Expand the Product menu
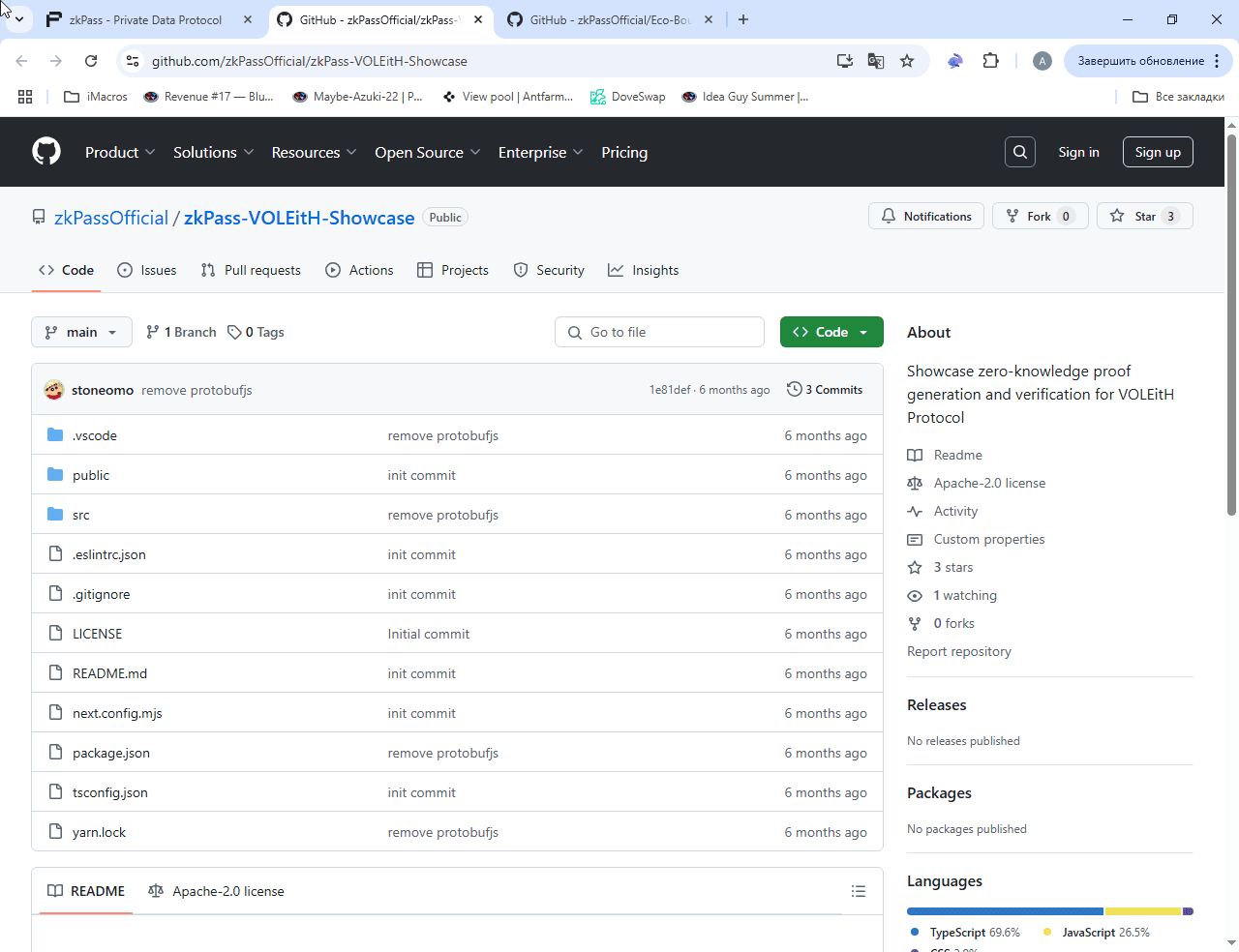 120,152
